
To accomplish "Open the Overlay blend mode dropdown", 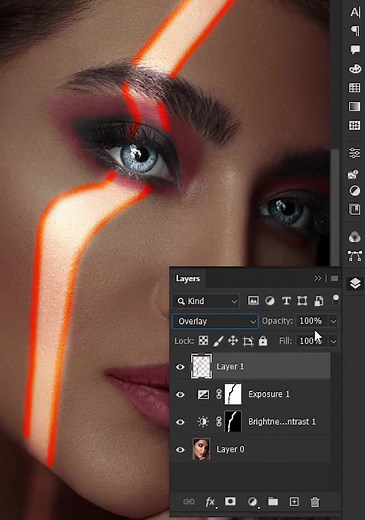I will click(x=215, y=321).
